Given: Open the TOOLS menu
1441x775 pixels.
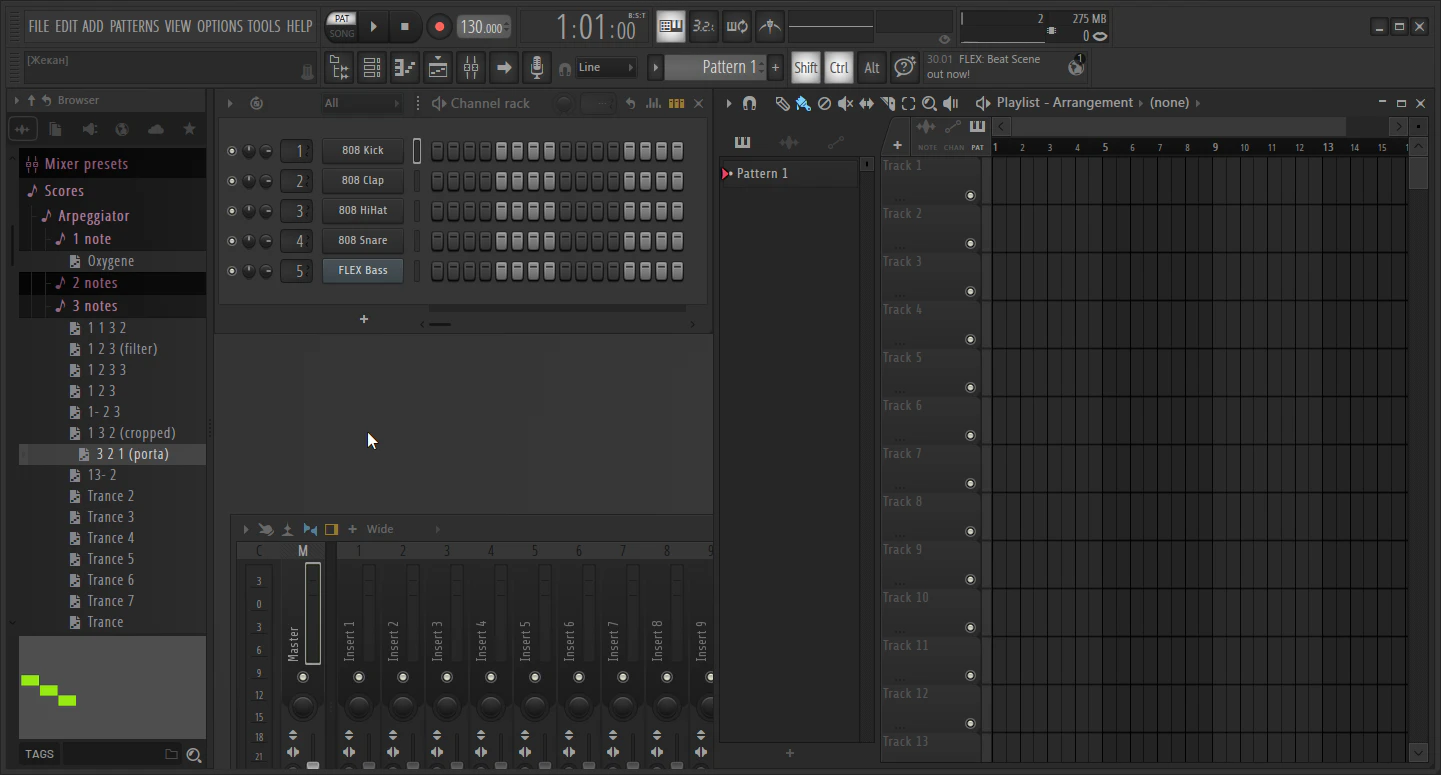Looking at the screenshot, I should coord(263,26).
